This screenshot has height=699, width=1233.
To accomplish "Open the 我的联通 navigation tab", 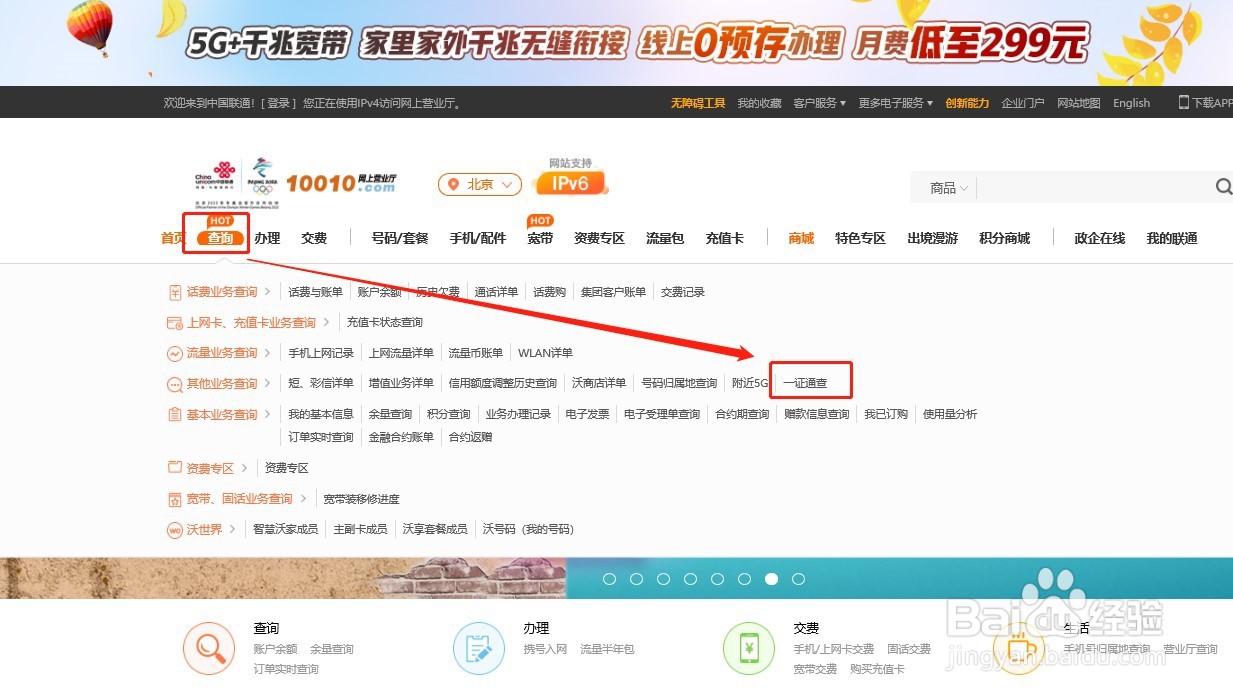I will point(1172,238).
